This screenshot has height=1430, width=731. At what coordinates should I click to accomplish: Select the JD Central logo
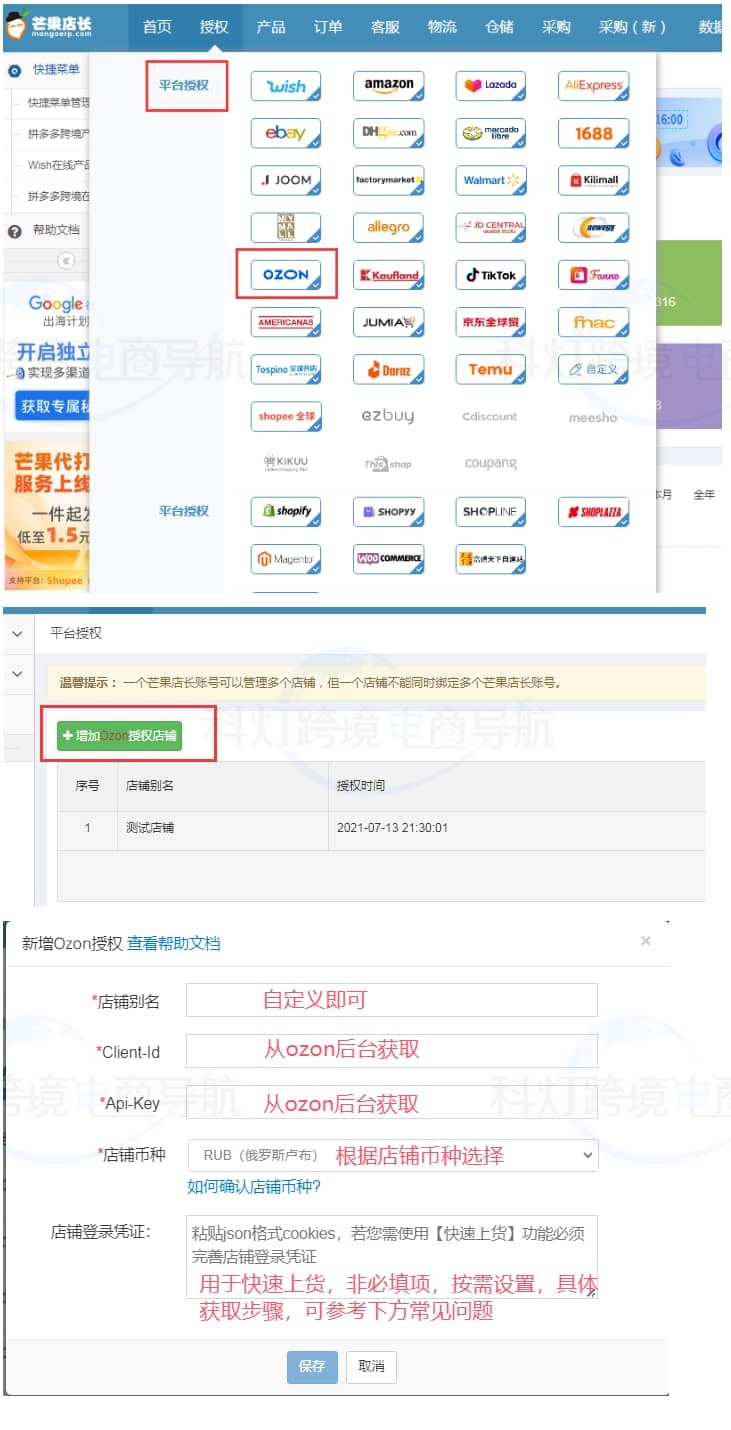tap(491, 228)
